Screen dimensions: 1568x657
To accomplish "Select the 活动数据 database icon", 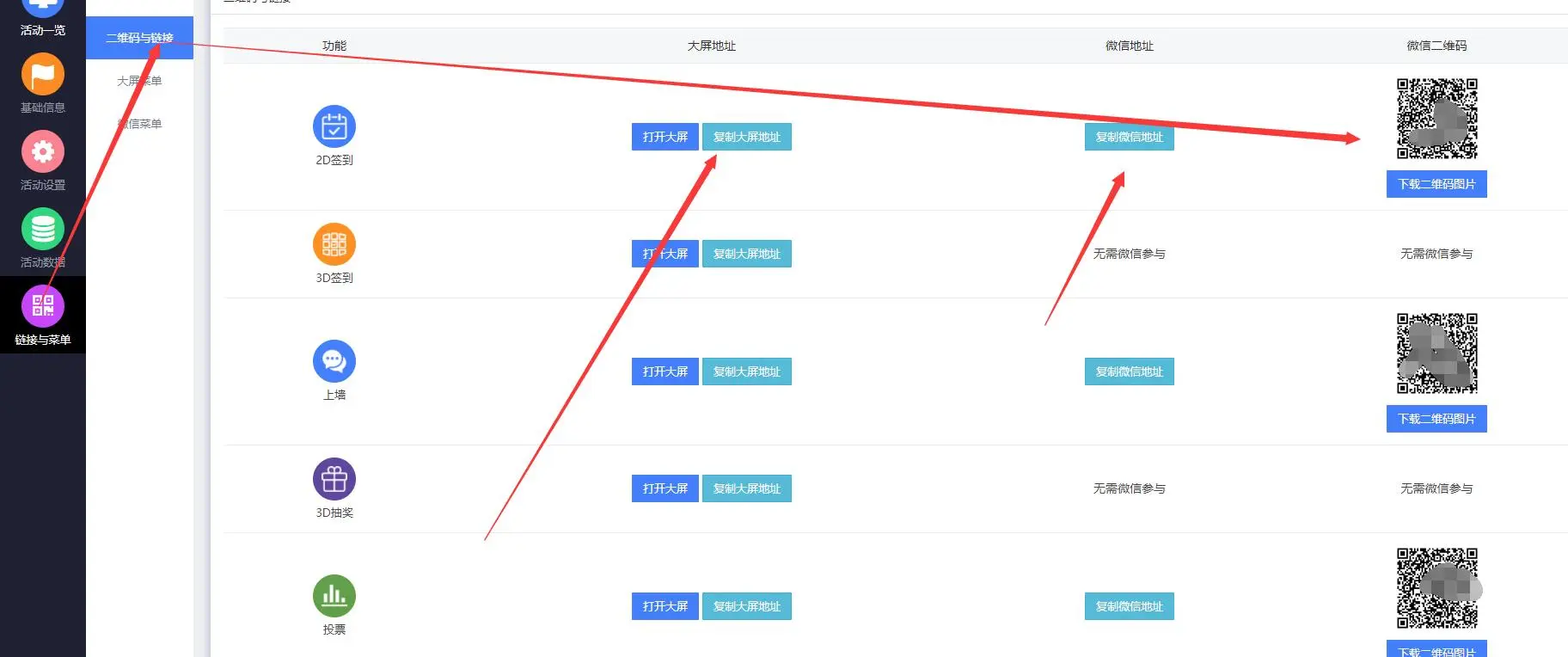I will (43, 230).
